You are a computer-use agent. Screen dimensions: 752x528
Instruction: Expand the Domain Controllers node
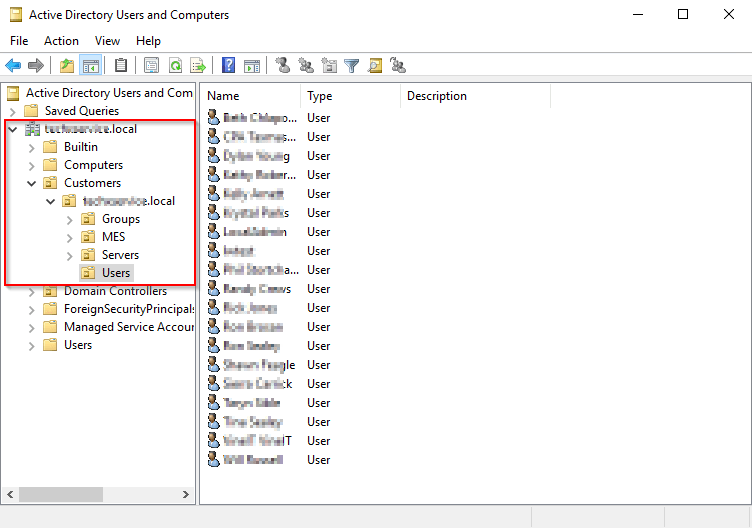pyautogui.click(x=32, y=292)
